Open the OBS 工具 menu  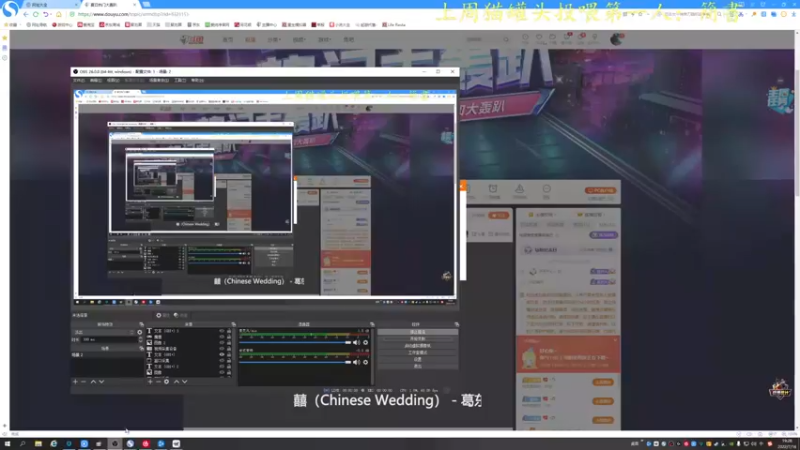coord(180,81)
